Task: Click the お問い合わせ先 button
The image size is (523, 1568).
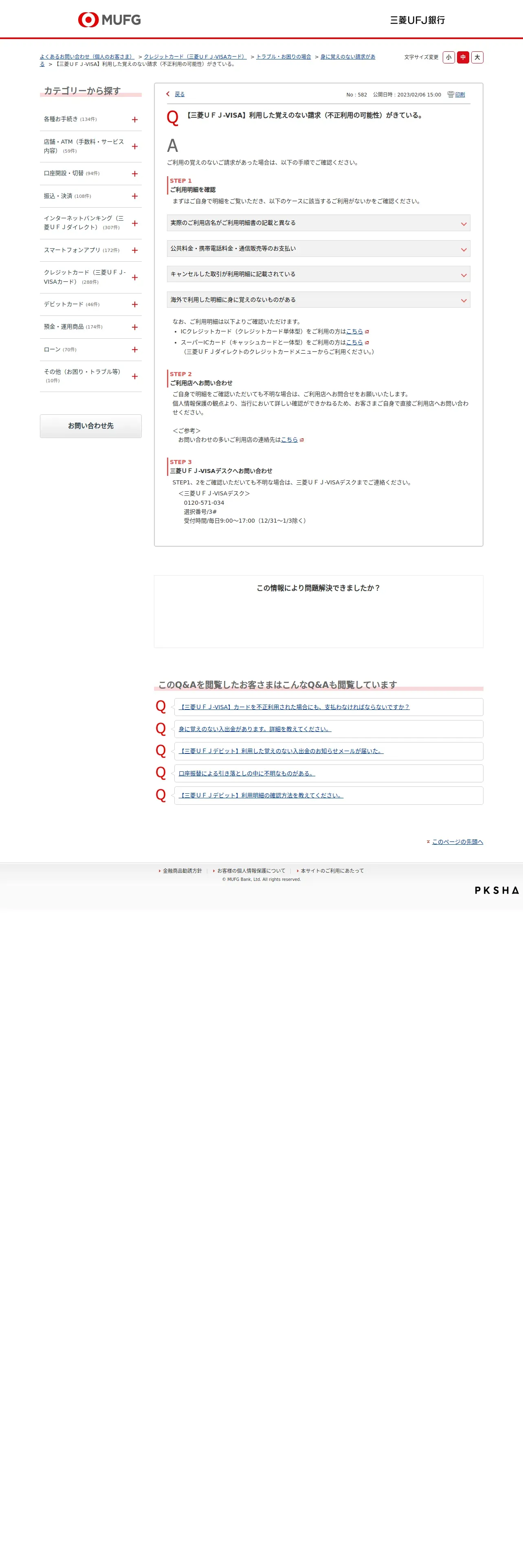Action: 91,426
